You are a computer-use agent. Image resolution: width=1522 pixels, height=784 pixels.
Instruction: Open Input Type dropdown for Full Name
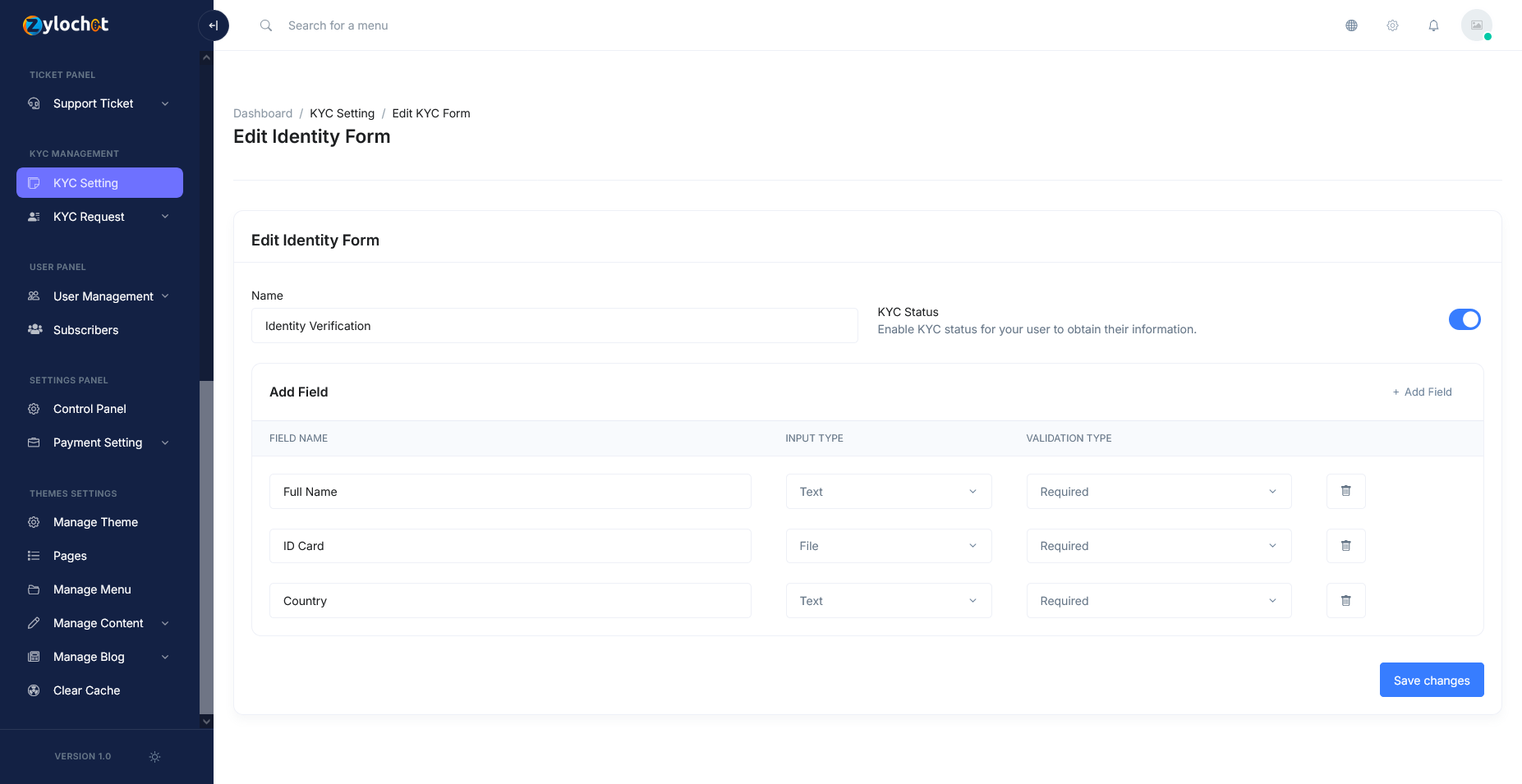point(889,492)
